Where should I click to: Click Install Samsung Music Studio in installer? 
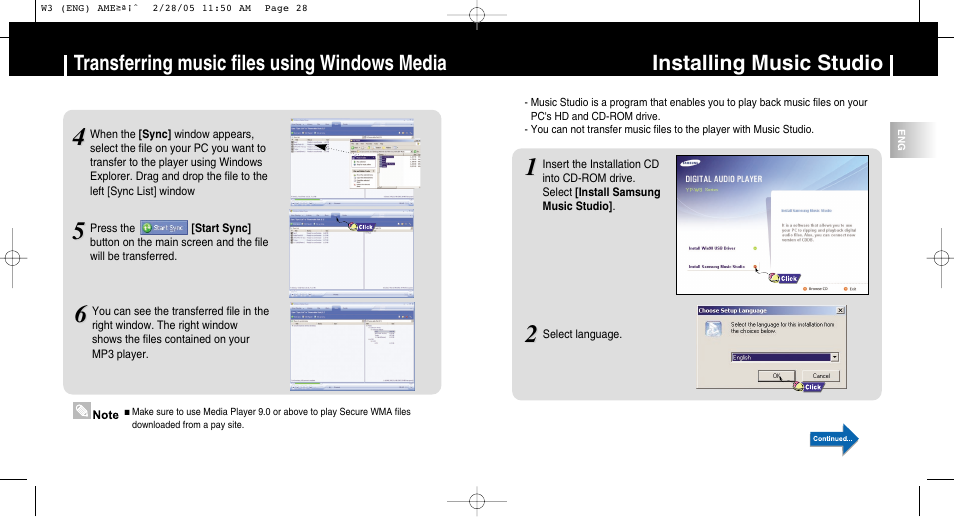[x=716, y=266]
